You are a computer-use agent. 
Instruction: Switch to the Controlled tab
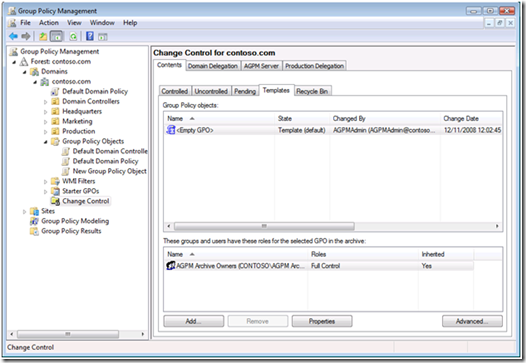pos(174,91)
